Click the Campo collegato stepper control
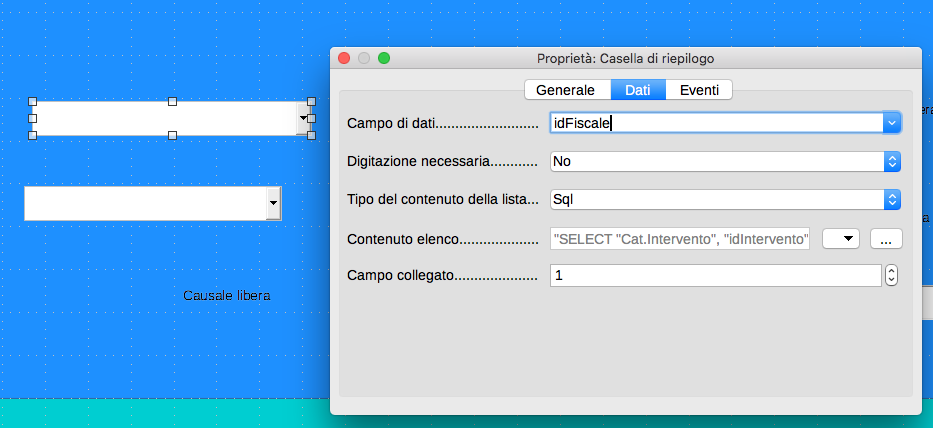The image size is (933, 428). 892,275
